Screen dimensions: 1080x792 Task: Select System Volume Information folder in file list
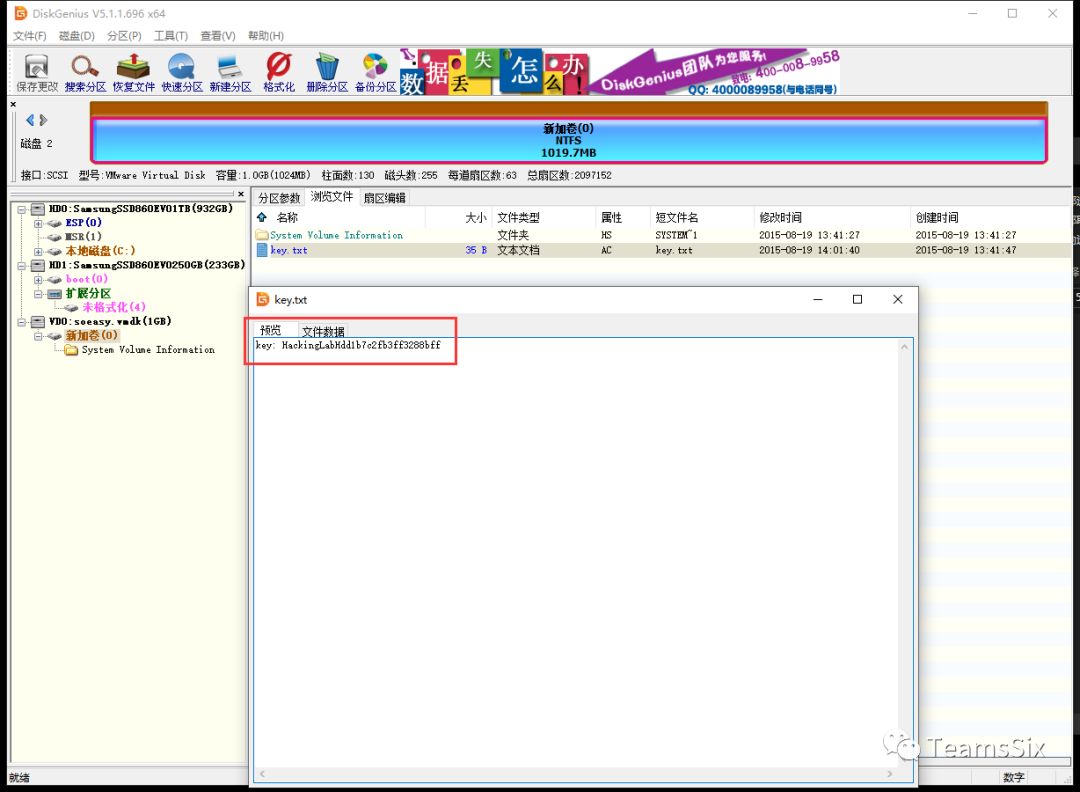337,236
